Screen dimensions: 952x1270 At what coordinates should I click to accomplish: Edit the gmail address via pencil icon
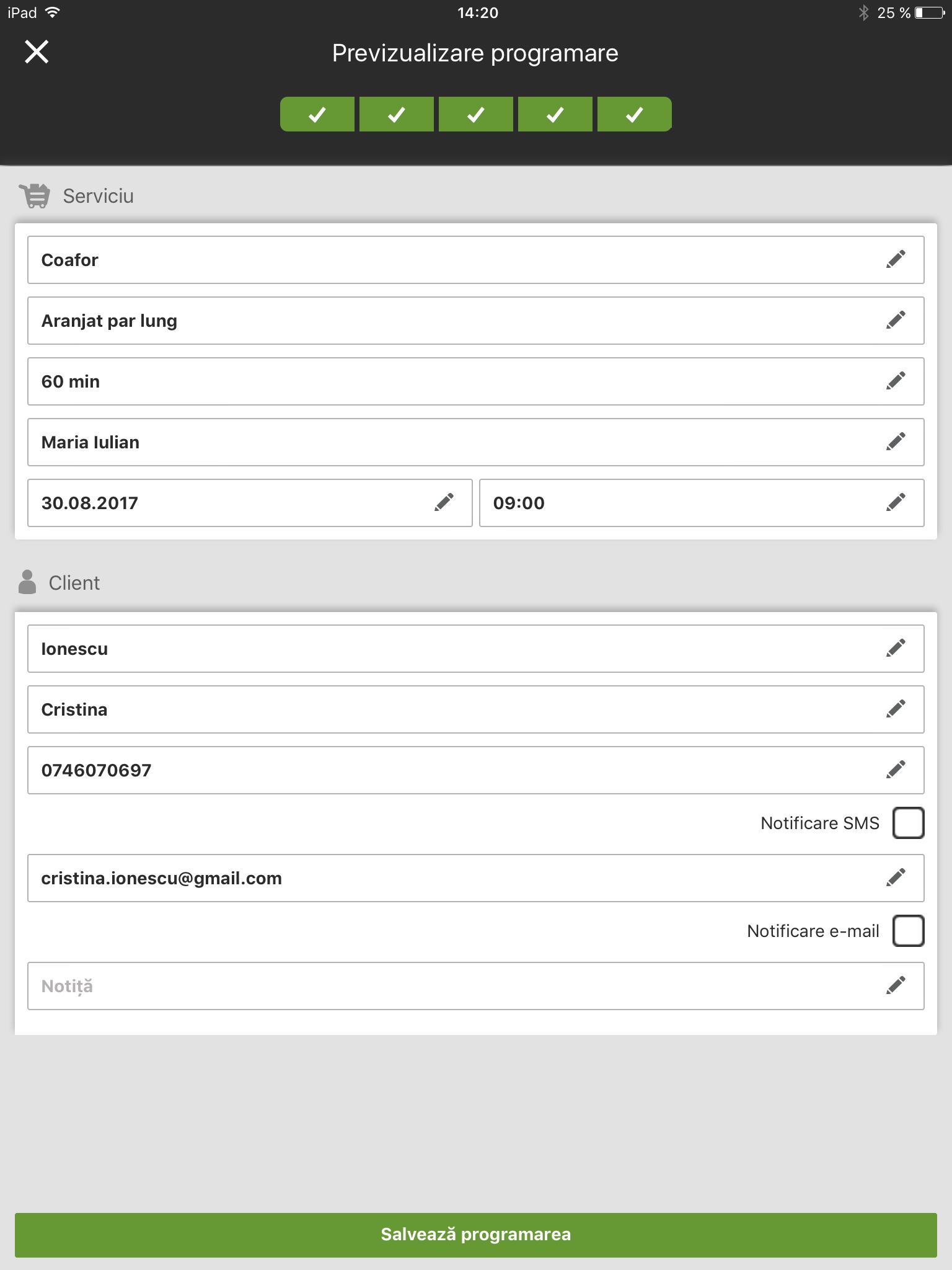896,877
